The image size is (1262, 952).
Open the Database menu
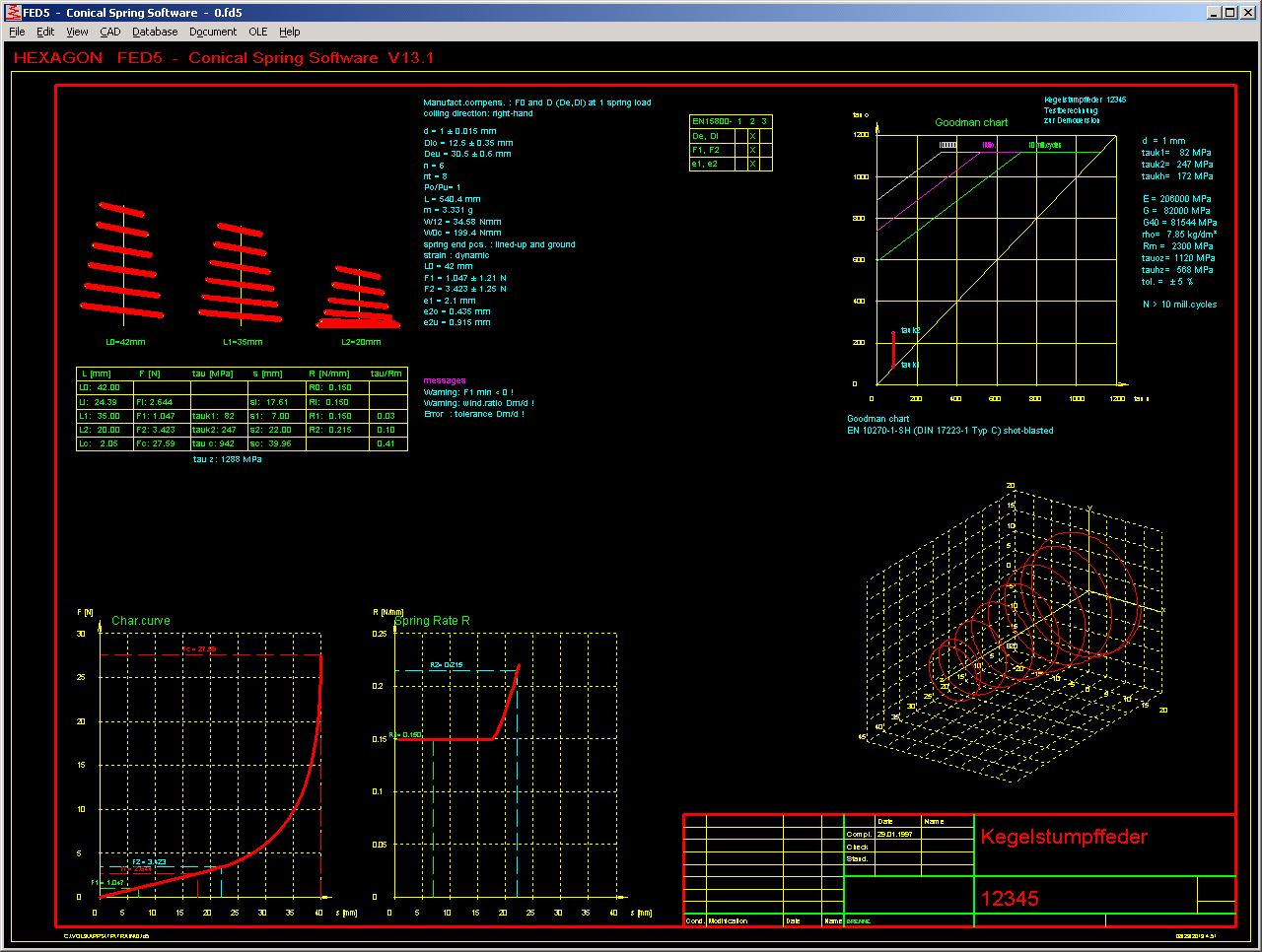point(155,32)
